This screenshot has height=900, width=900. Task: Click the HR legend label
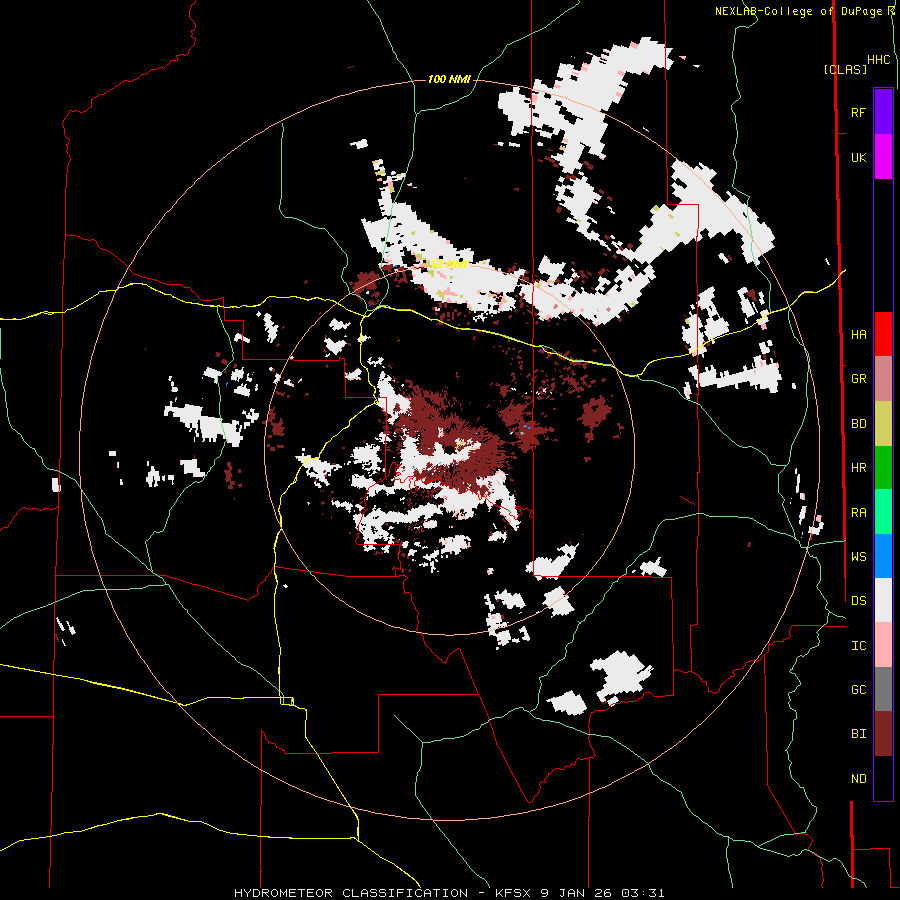point(859,468)
